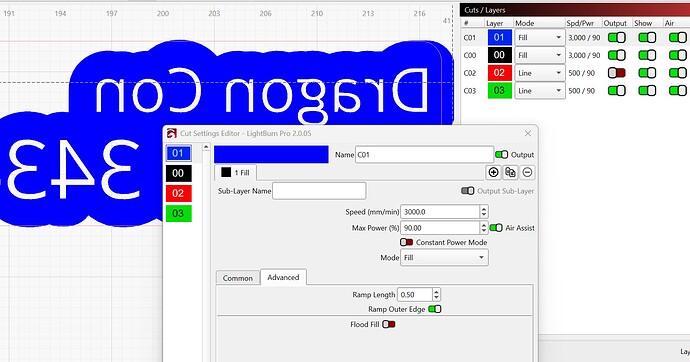Toggle Output for C03 row in Cuts panel
This screenshot has height=362, width=690.
click(x=617, y=91)
